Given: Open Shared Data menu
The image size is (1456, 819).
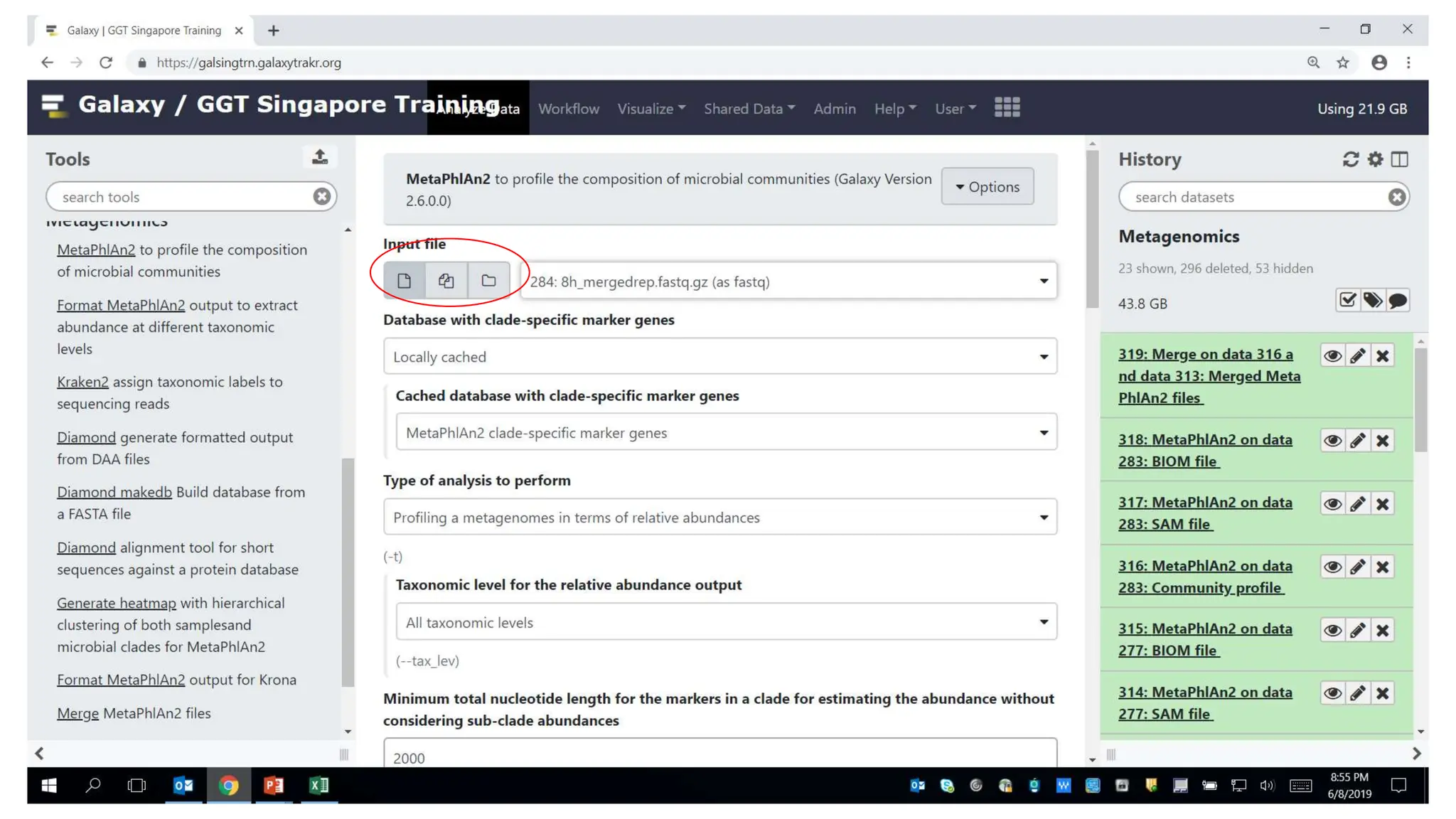Looking at the screenshot, I should [x=749, y=109].
